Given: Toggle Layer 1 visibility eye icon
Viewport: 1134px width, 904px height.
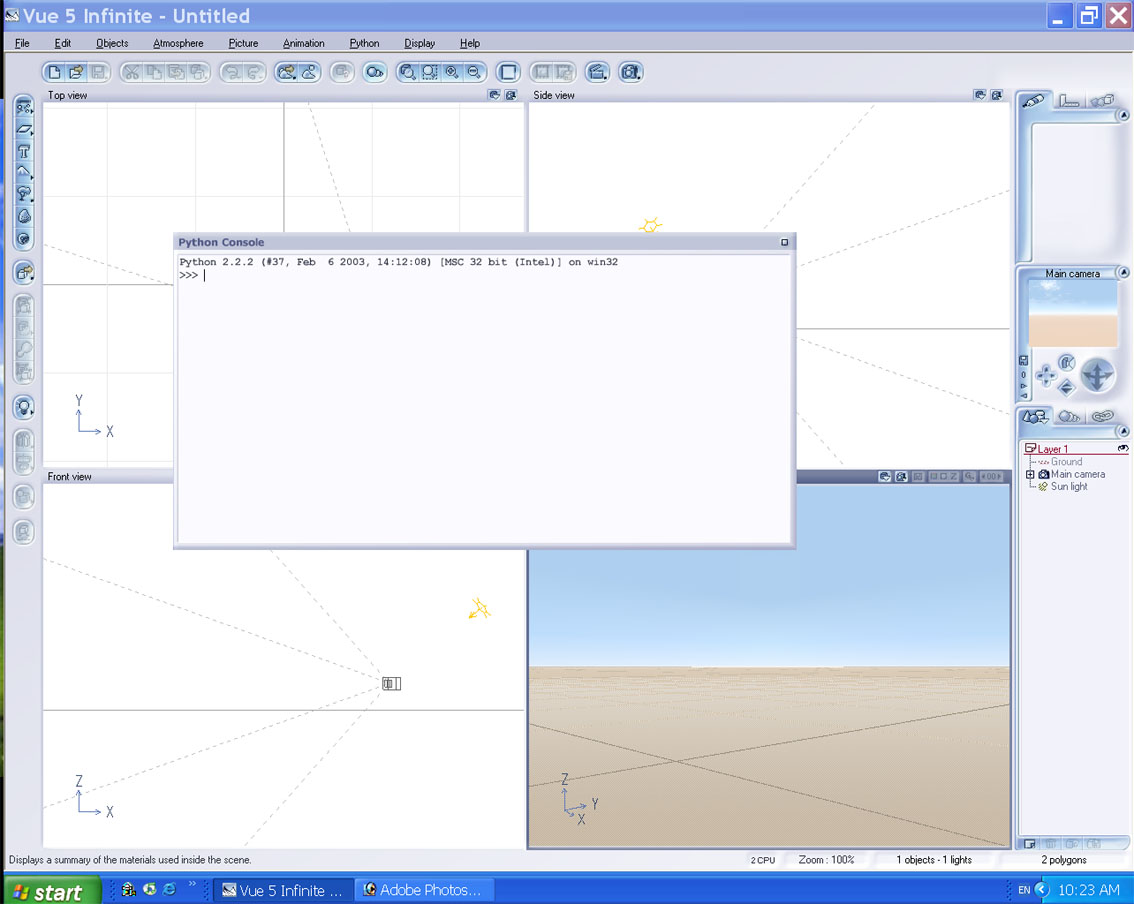Looking at the screenshot, I should click(1122, 449).
